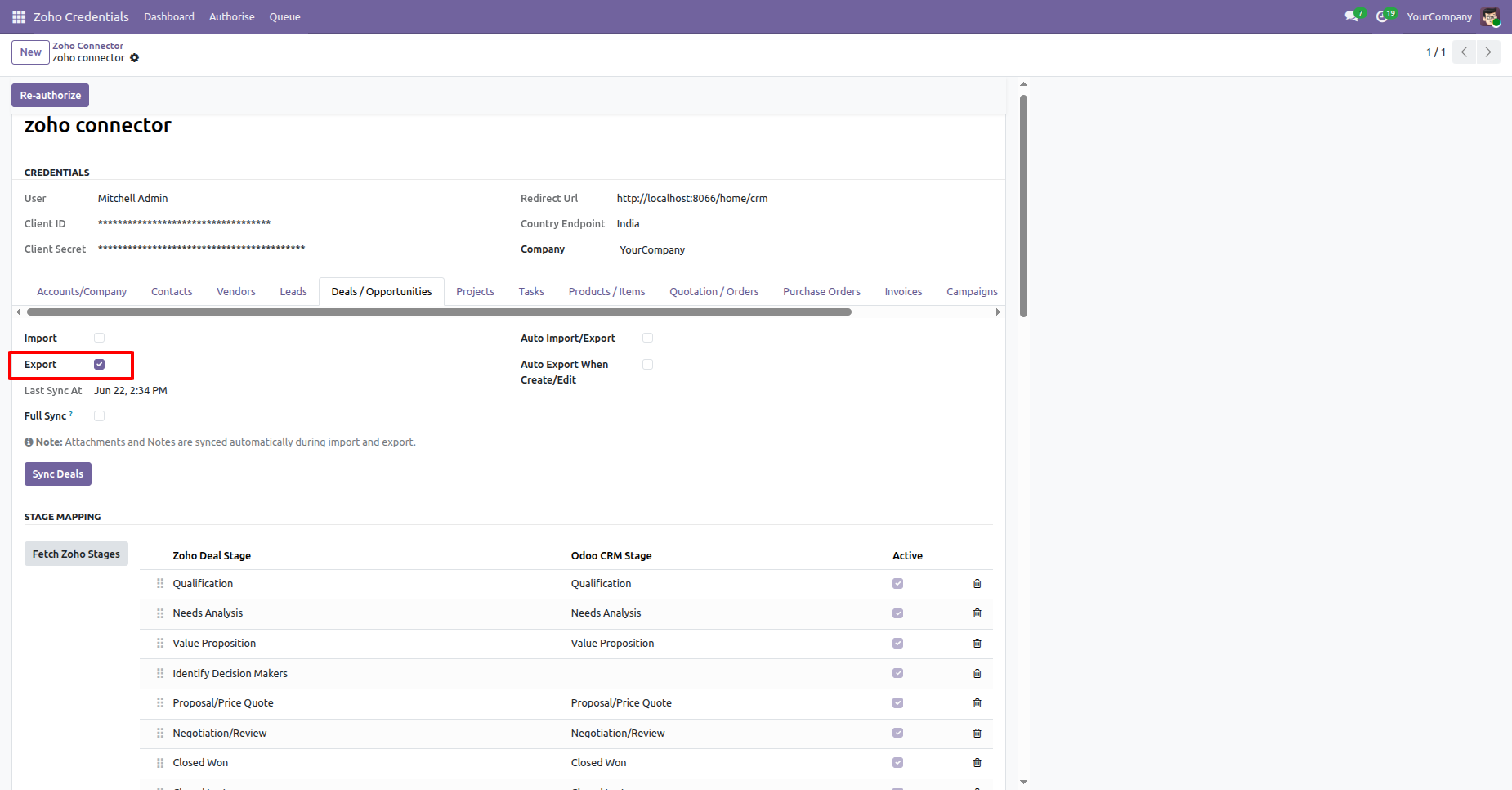Grab the Qualification row drag handle

click(160, 584)
